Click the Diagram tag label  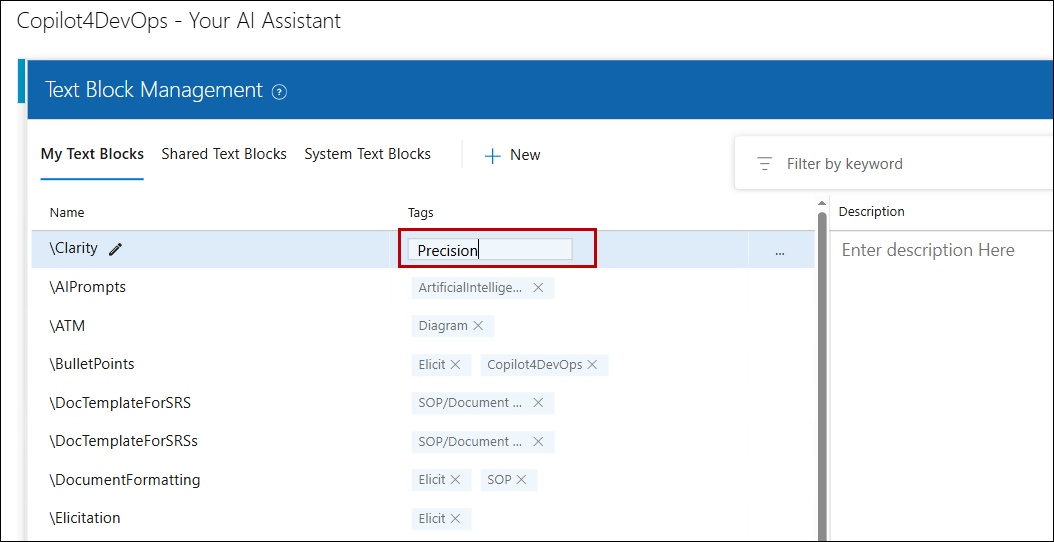click(443, 325)
